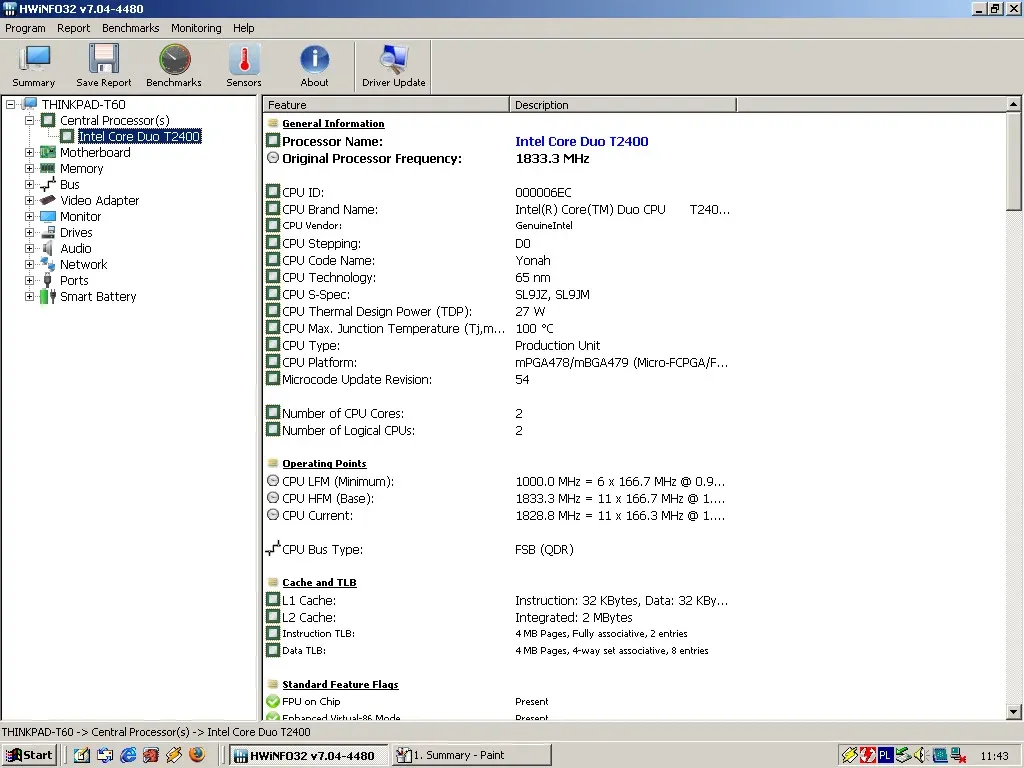Image resolution: width=1024 pixels, height=768 pixels.
Task: Open the Monitoring menu
Action: pos(196,28)
